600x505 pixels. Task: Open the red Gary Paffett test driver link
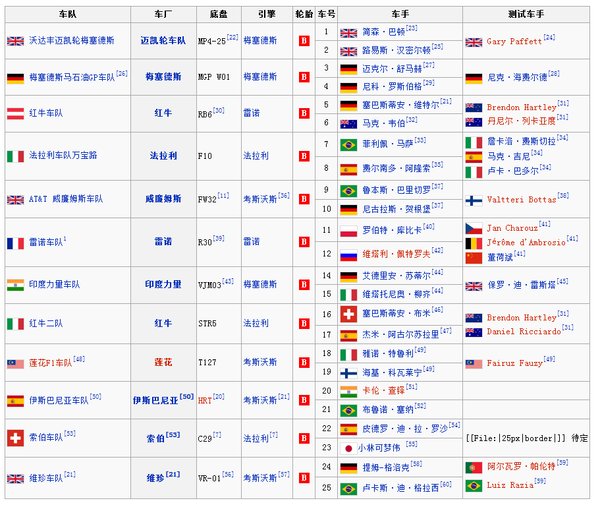(514, 42)
